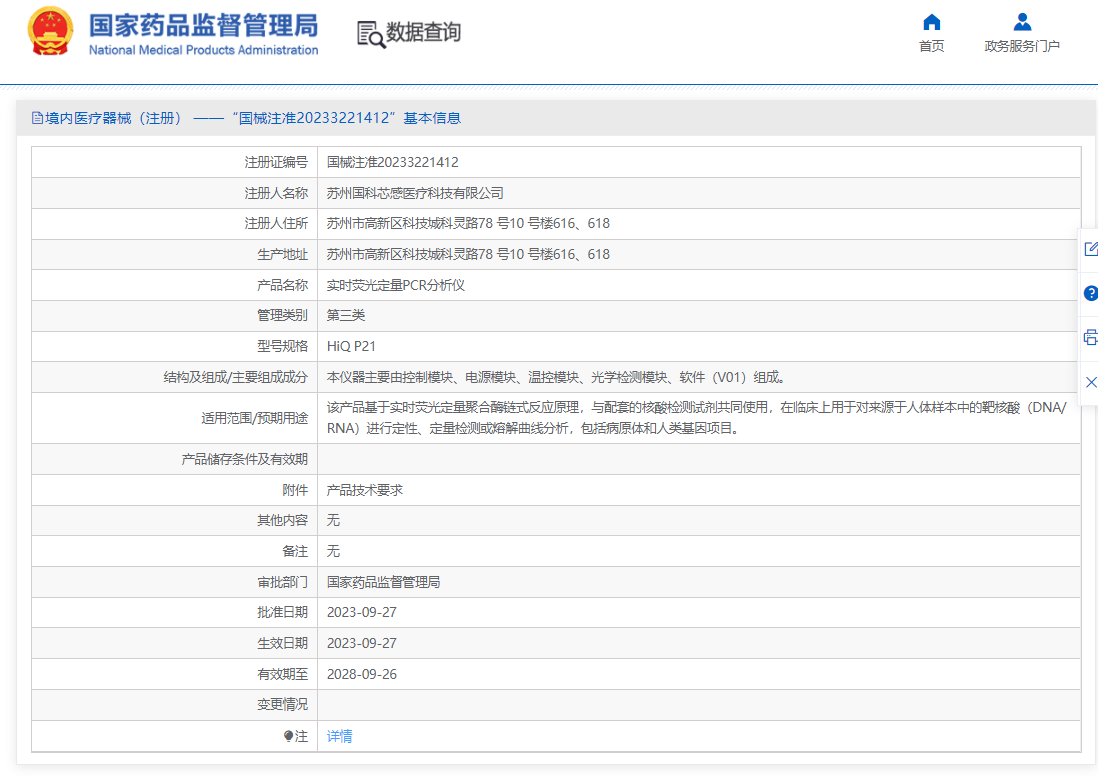Open the 详情 link in 变更情况 row

pos(337,735)
